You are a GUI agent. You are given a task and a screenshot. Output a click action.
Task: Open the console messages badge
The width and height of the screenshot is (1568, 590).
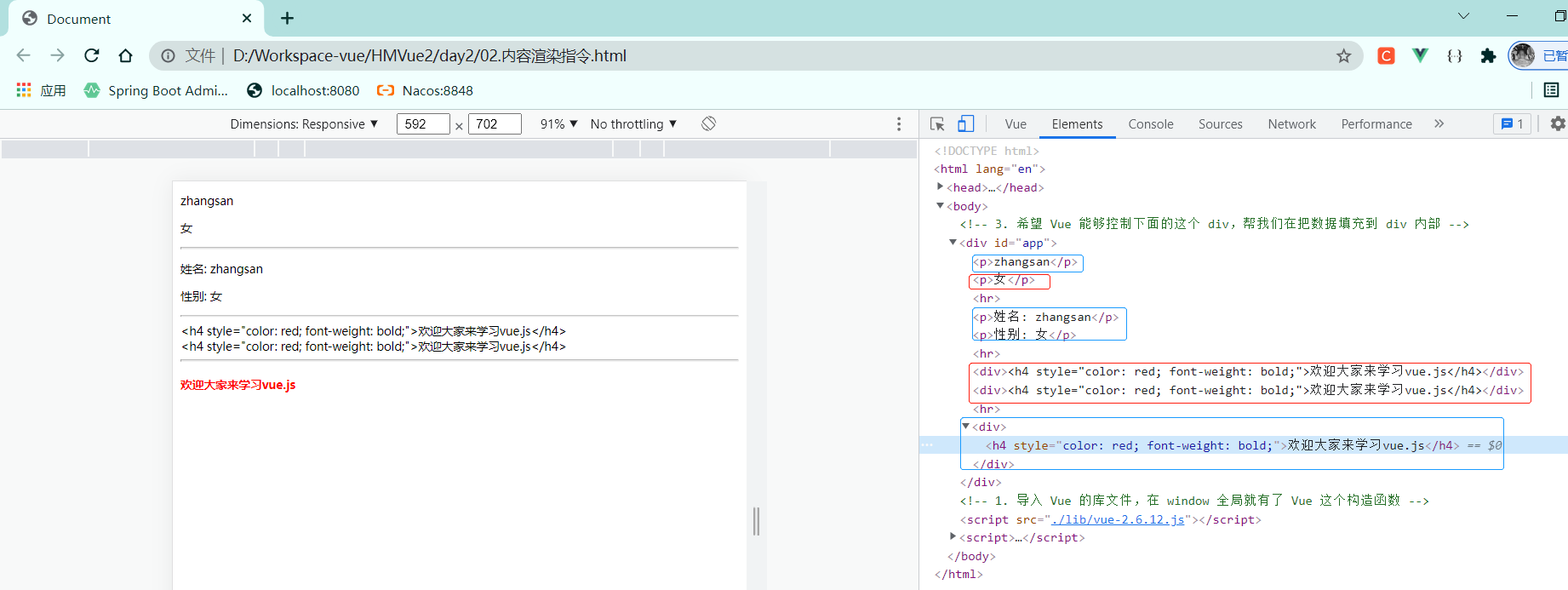click(1513, 124)
